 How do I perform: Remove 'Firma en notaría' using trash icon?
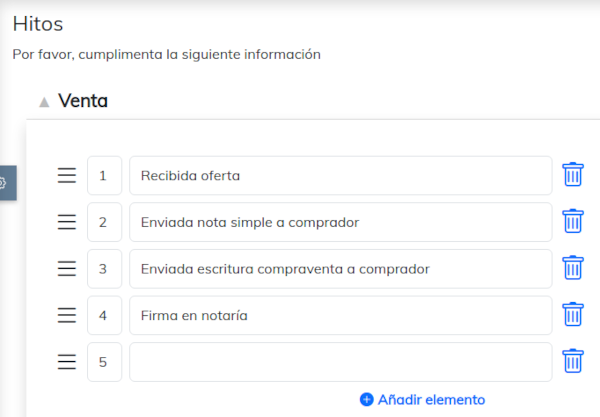click(x=572, y=315)
